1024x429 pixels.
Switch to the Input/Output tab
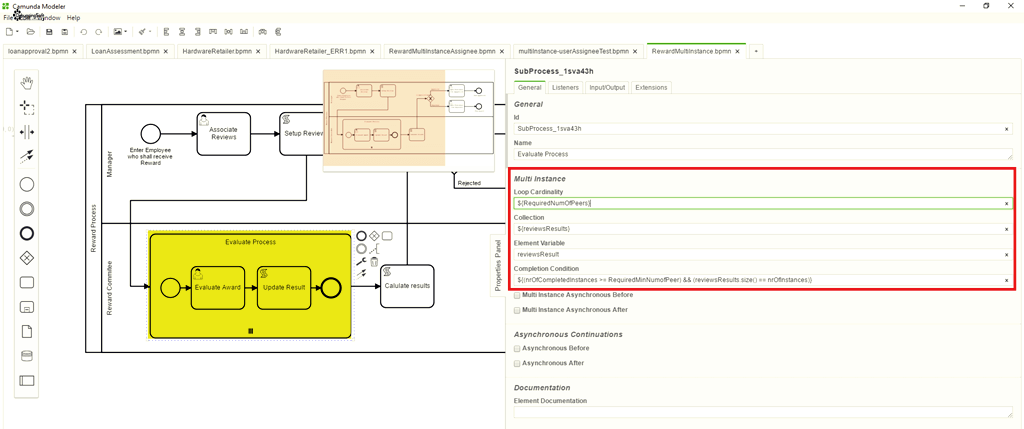(x=607, y=87)
